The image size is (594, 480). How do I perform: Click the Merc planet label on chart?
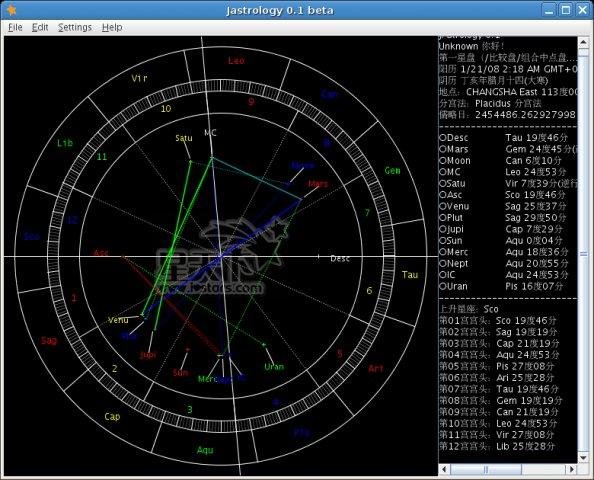point(207,379)
